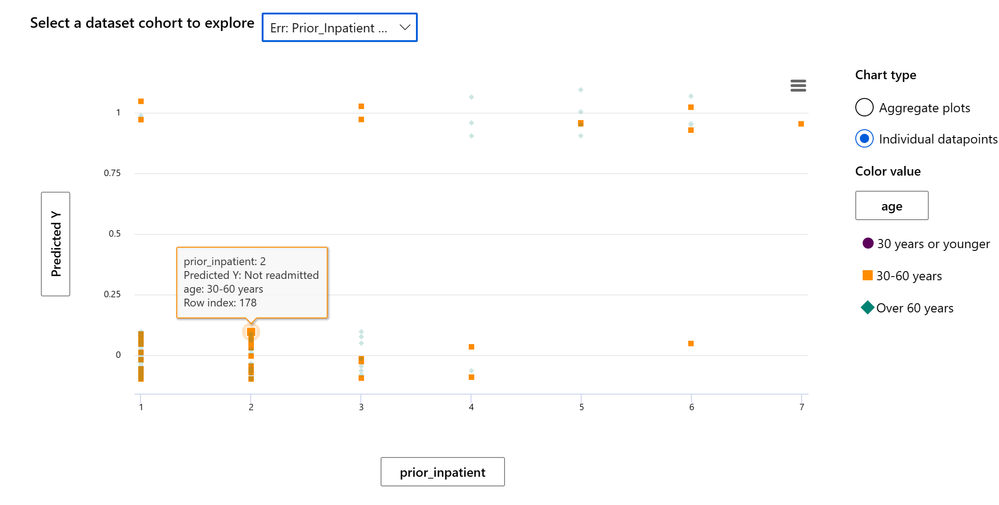
Task: Click the Predicted Y axis button
Action: 55,244
